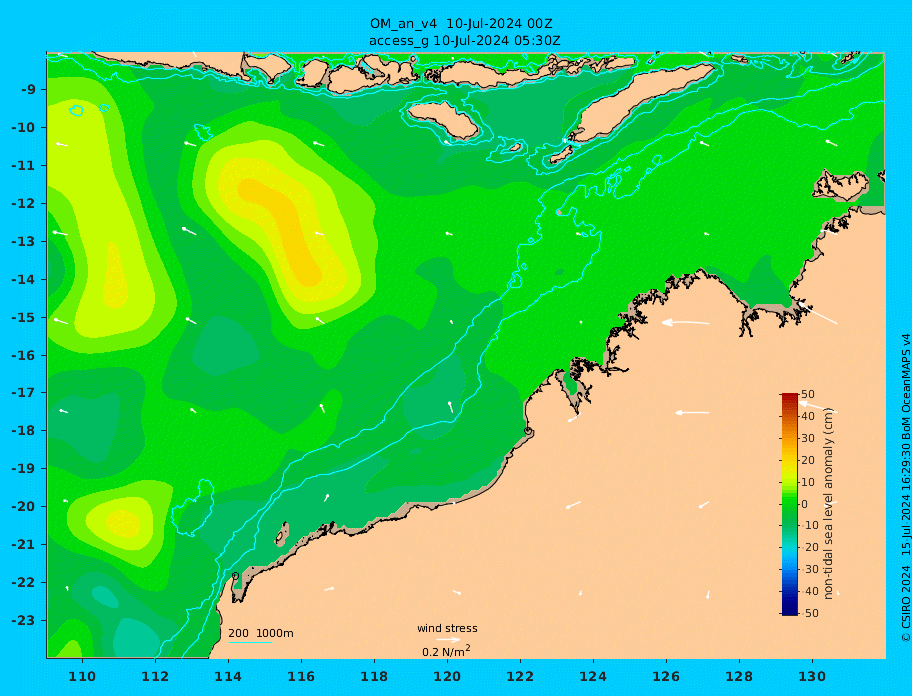912x696 pixels.
Task: Pick colorbar tick value -10
Action: [x=809, y=526]
